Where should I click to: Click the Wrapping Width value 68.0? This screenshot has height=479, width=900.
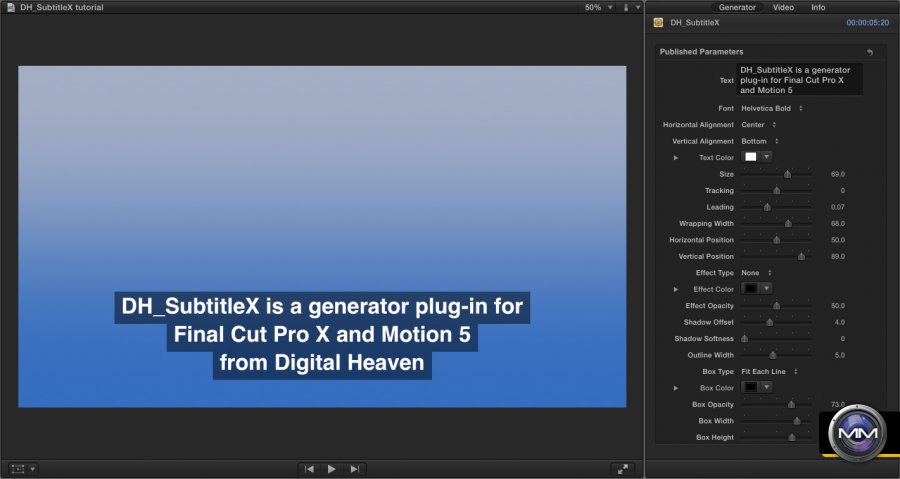[837, 224]
